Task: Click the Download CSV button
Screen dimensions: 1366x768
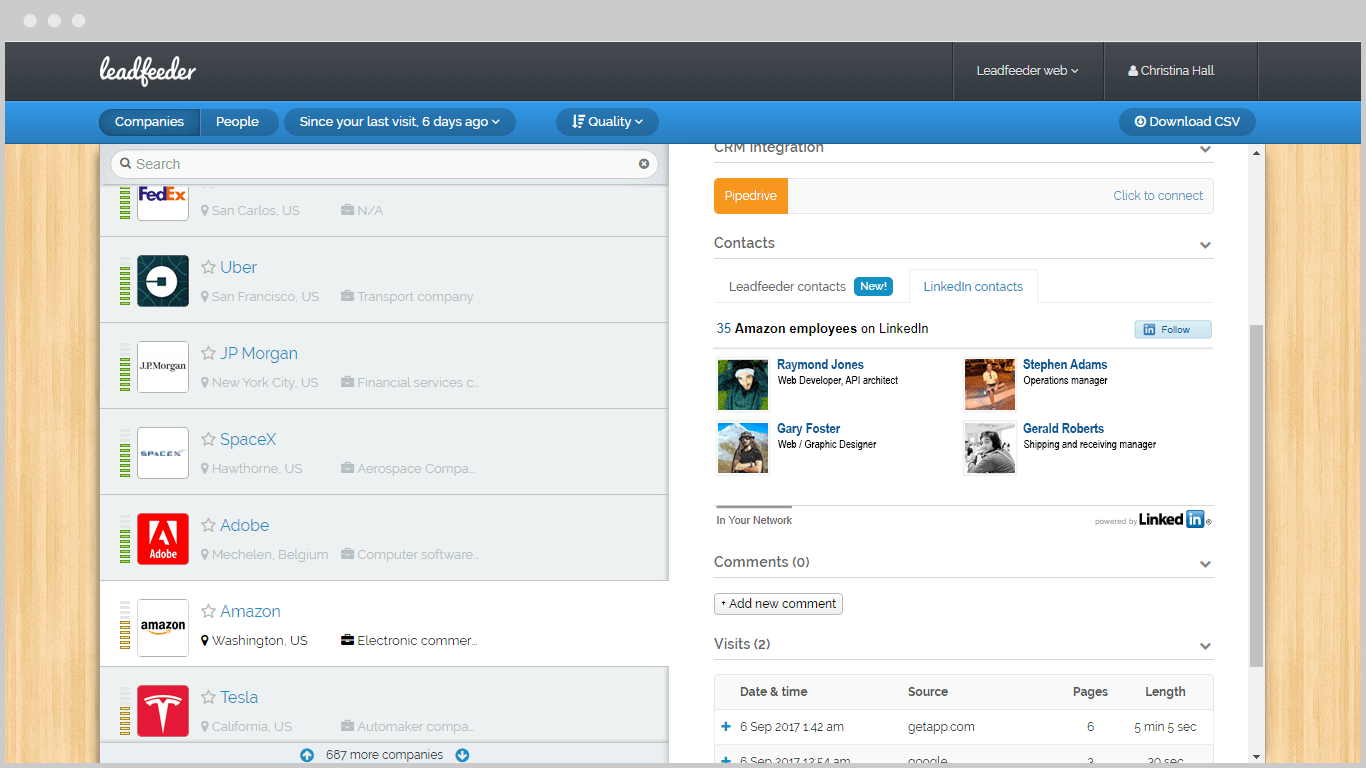Action: pos(1187,122)
